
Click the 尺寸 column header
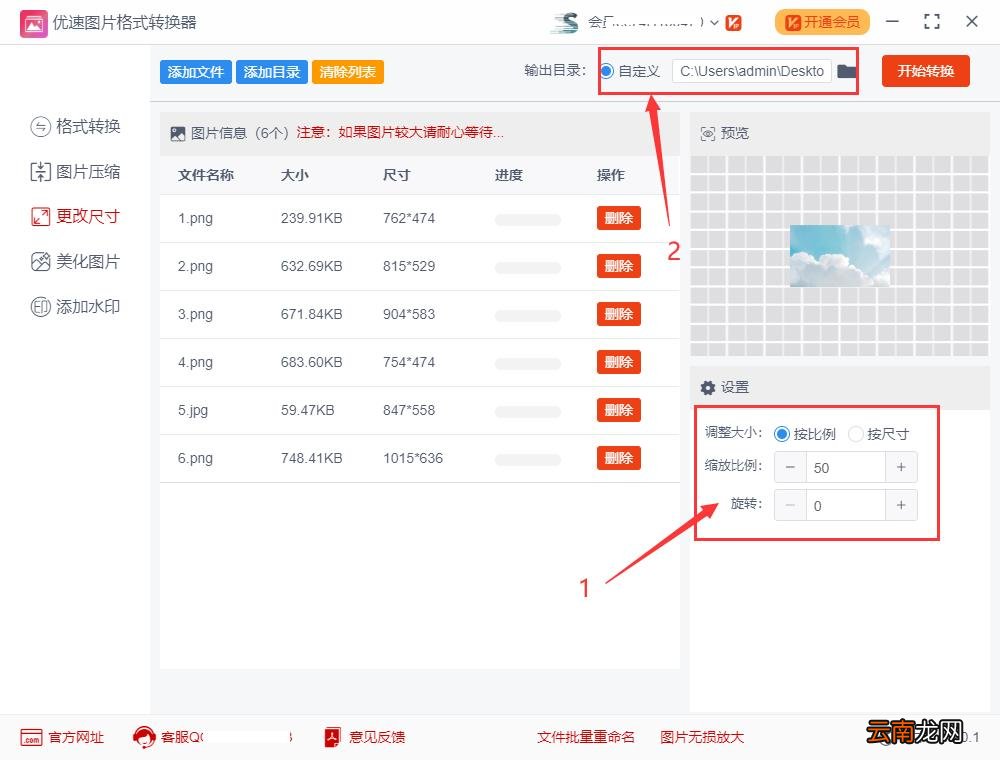pyautogui.click(x=397, y=175)
